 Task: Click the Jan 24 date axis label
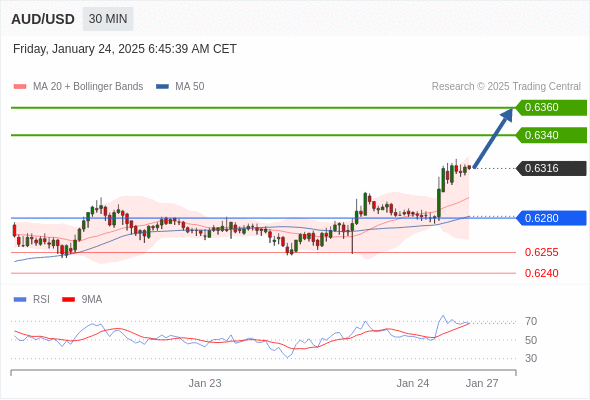click(413, 383)
